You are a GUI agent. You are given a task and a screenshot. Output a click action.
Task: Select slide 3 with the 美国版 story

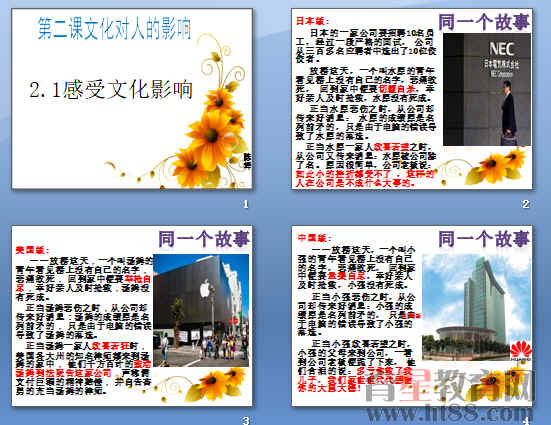click(x=132, y=316)
